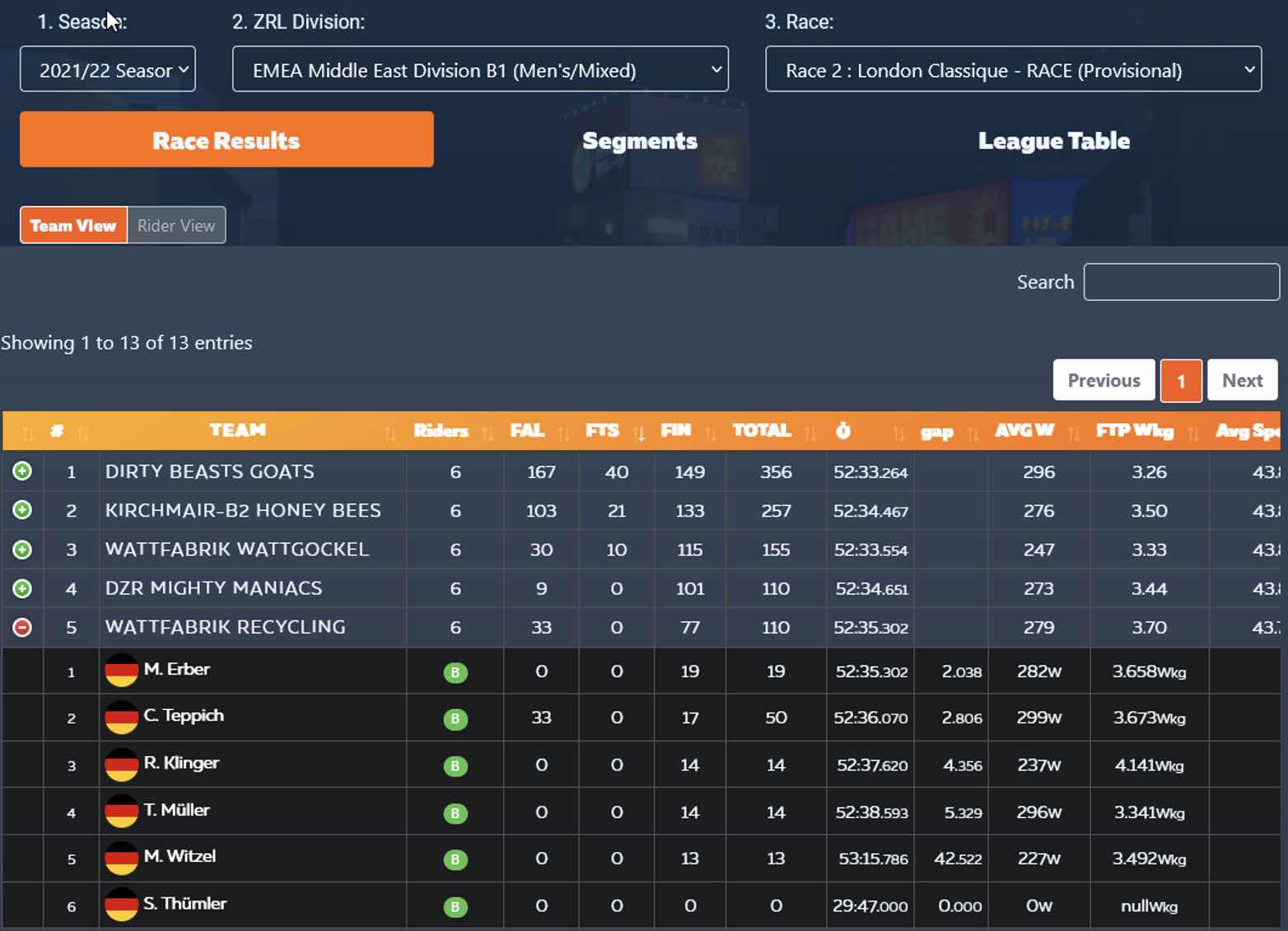The image size is (1288, 931).
Task: Expand the DIRTY BEASTS GOATS team row
Action: (x=22, y=471)
